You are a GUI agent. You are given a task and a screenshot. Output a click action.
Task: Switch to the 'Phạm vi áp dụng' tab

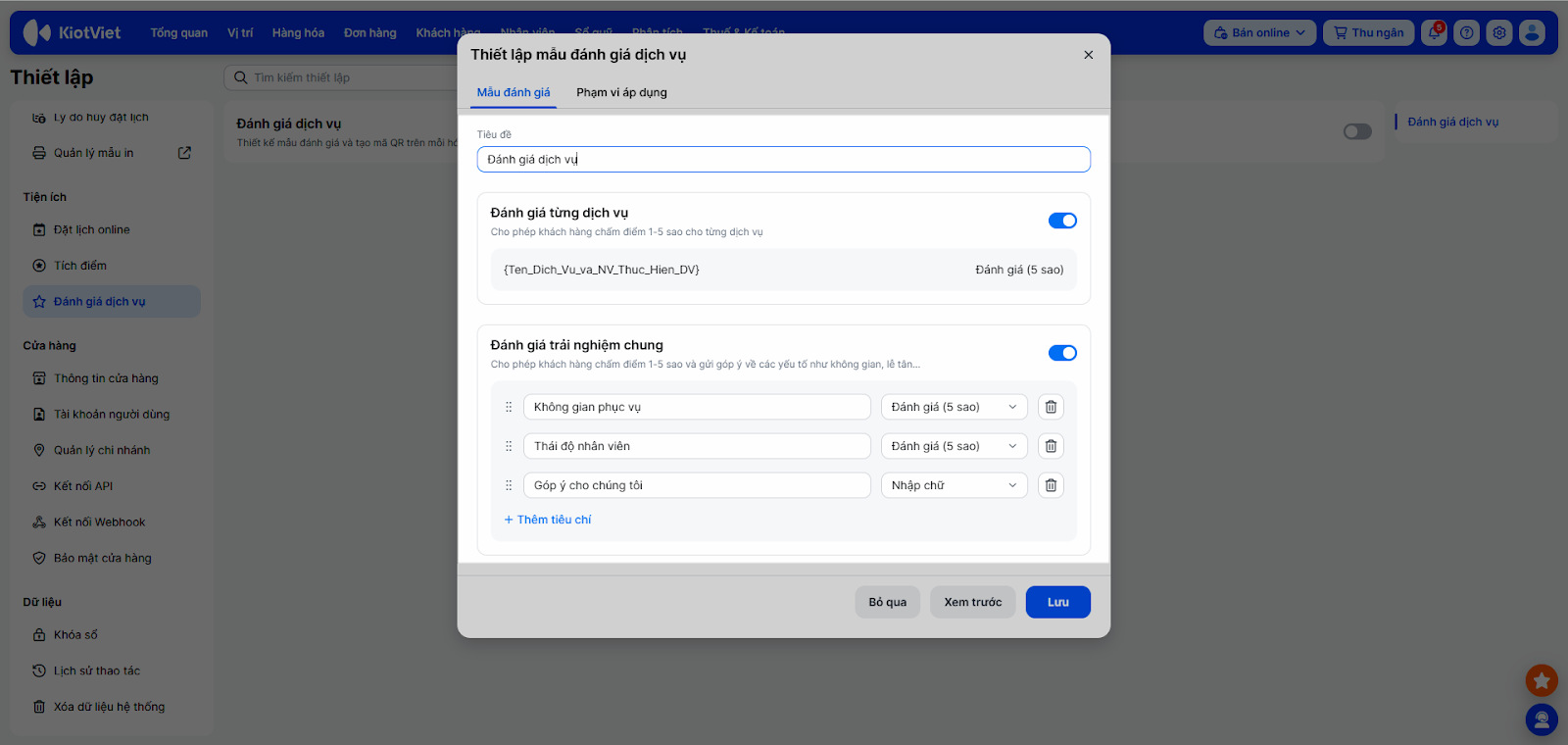point(621,92)
